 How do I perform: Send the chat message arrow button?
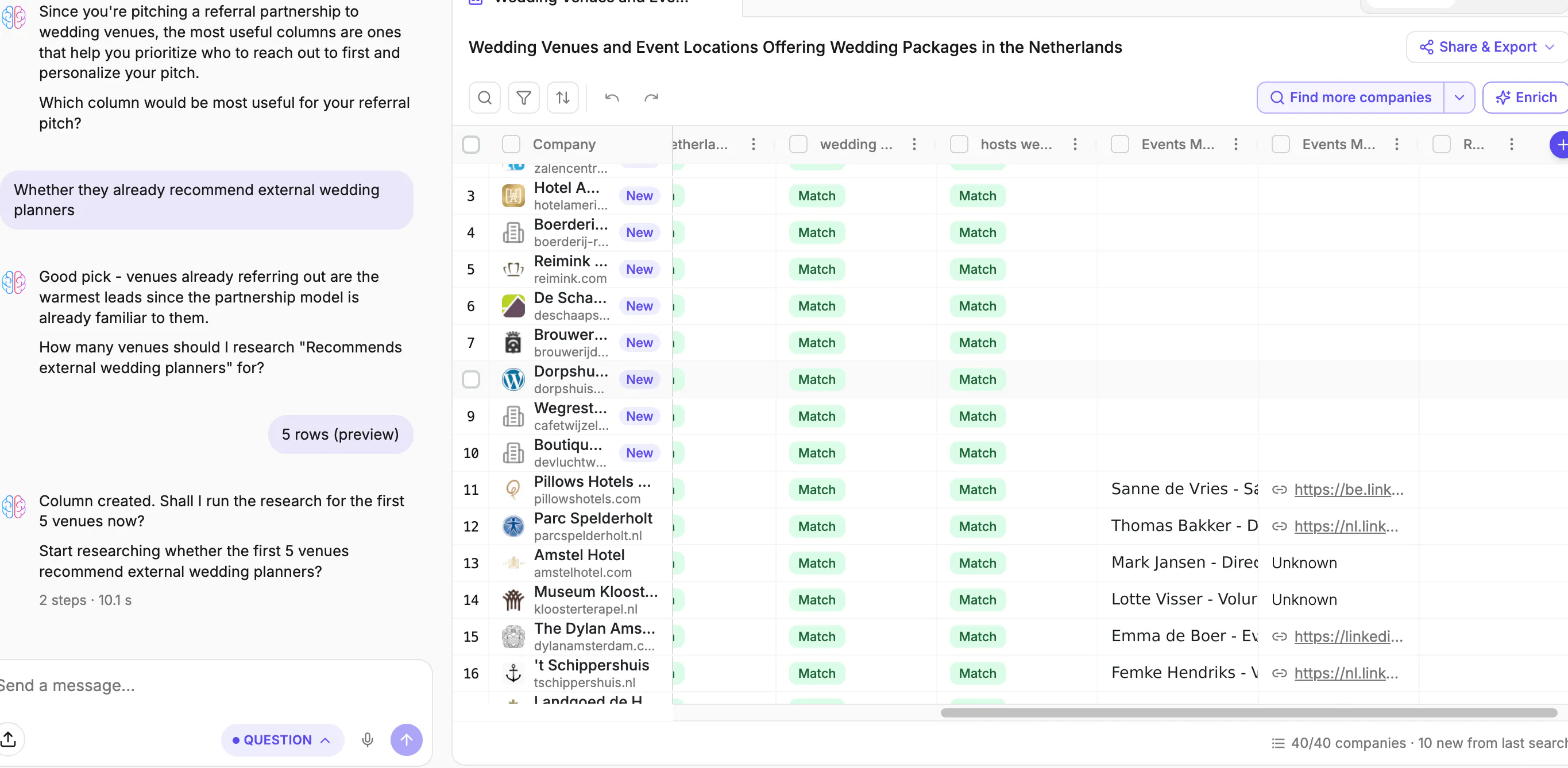[x=407, y=739]
